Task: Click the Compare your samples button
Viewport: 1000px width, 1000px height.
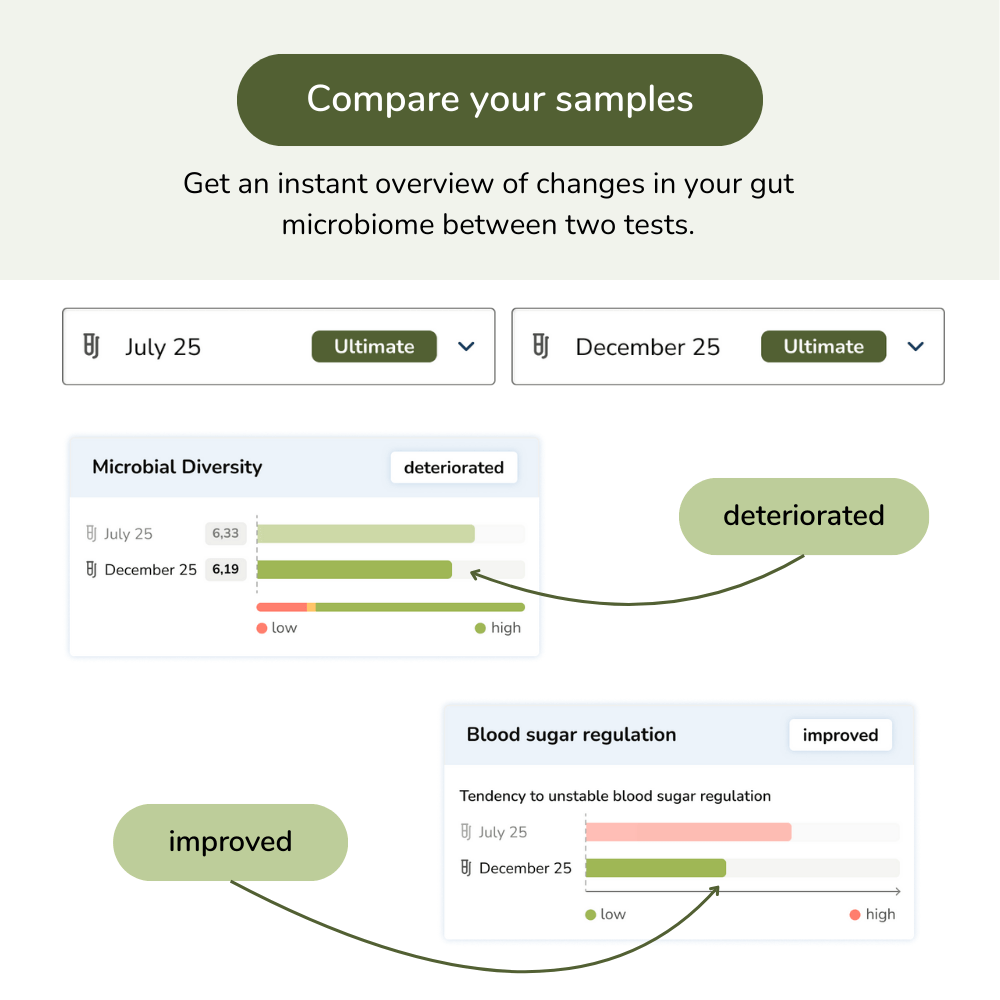Action: pos(499,100)
